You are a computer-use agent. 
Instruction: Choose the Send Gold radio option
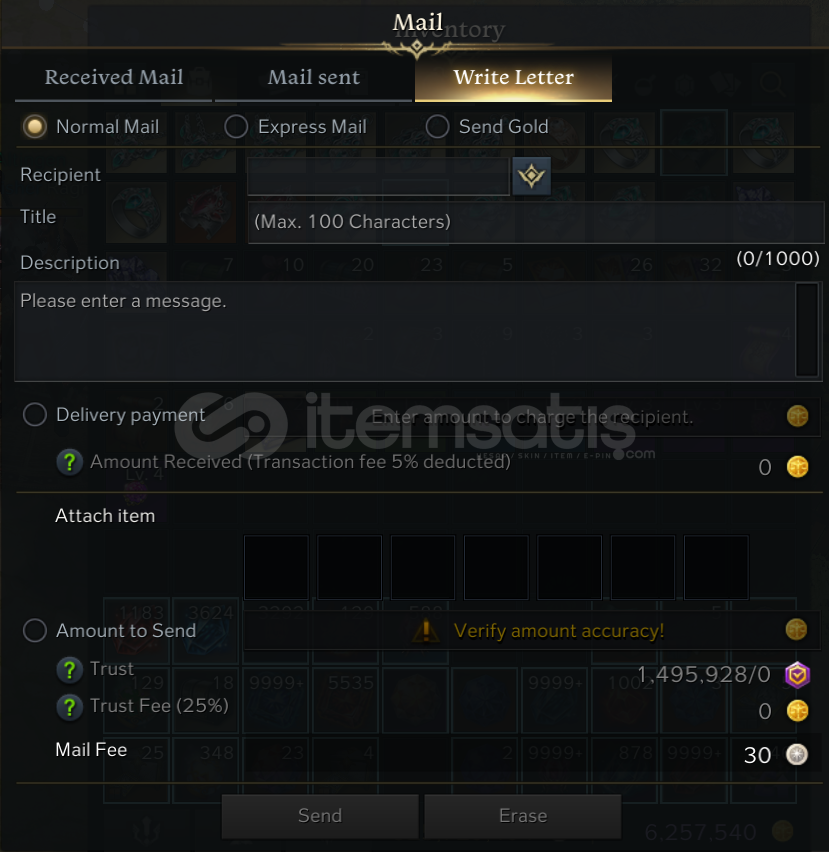click(x=437, y=127)
